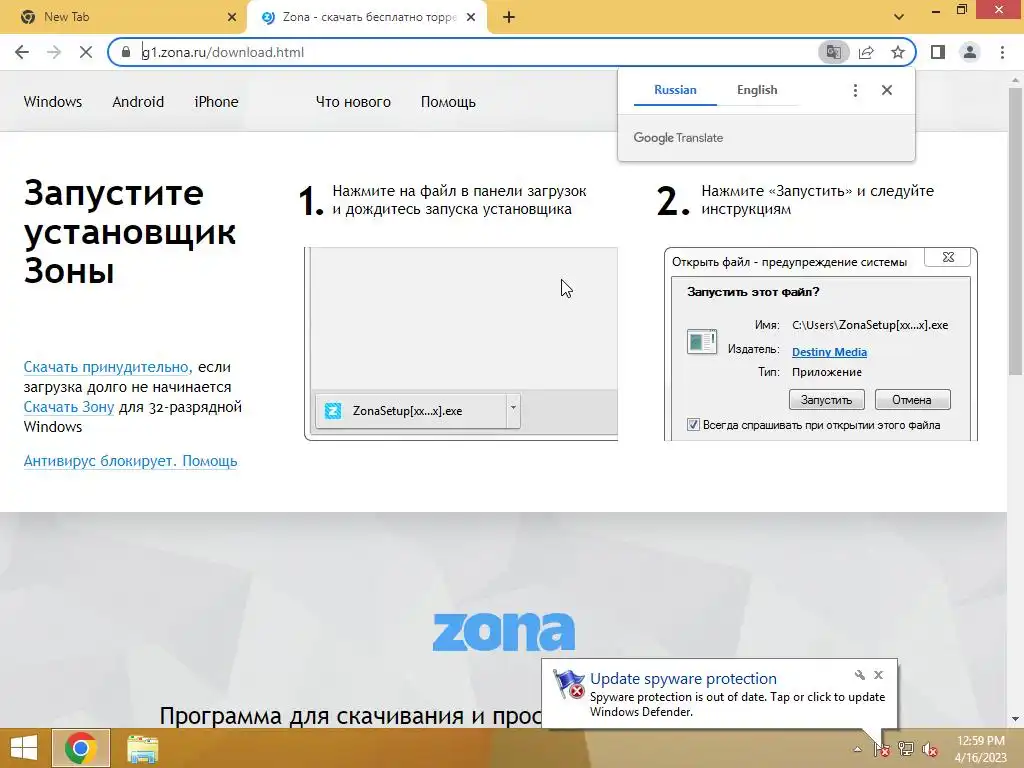
Task: Click the Destiny Media publisher link
Action: (x=829, y=352)
